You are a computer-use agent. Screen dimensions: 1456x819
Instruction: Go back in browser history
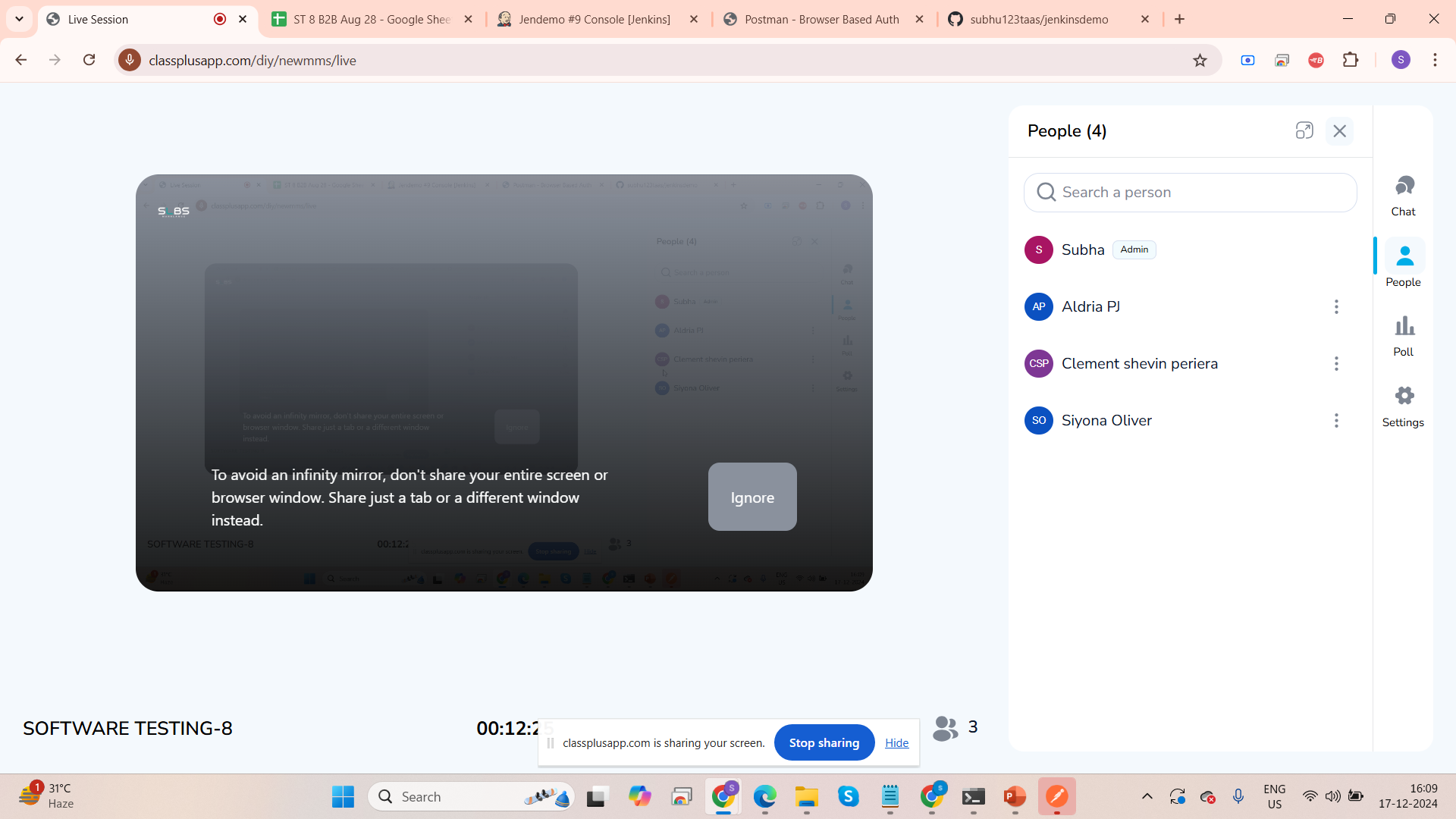[x=21, y=60]
